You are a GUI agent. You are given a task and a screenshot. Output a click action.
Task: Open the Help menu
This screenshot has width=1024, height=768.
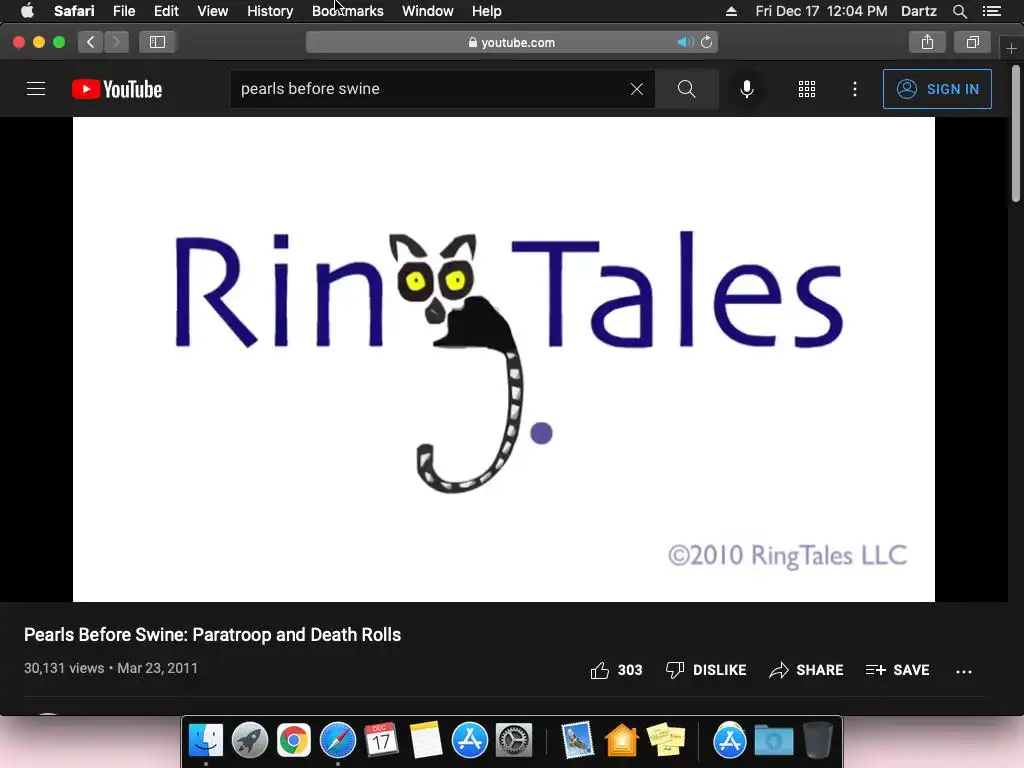coord(487,11)
